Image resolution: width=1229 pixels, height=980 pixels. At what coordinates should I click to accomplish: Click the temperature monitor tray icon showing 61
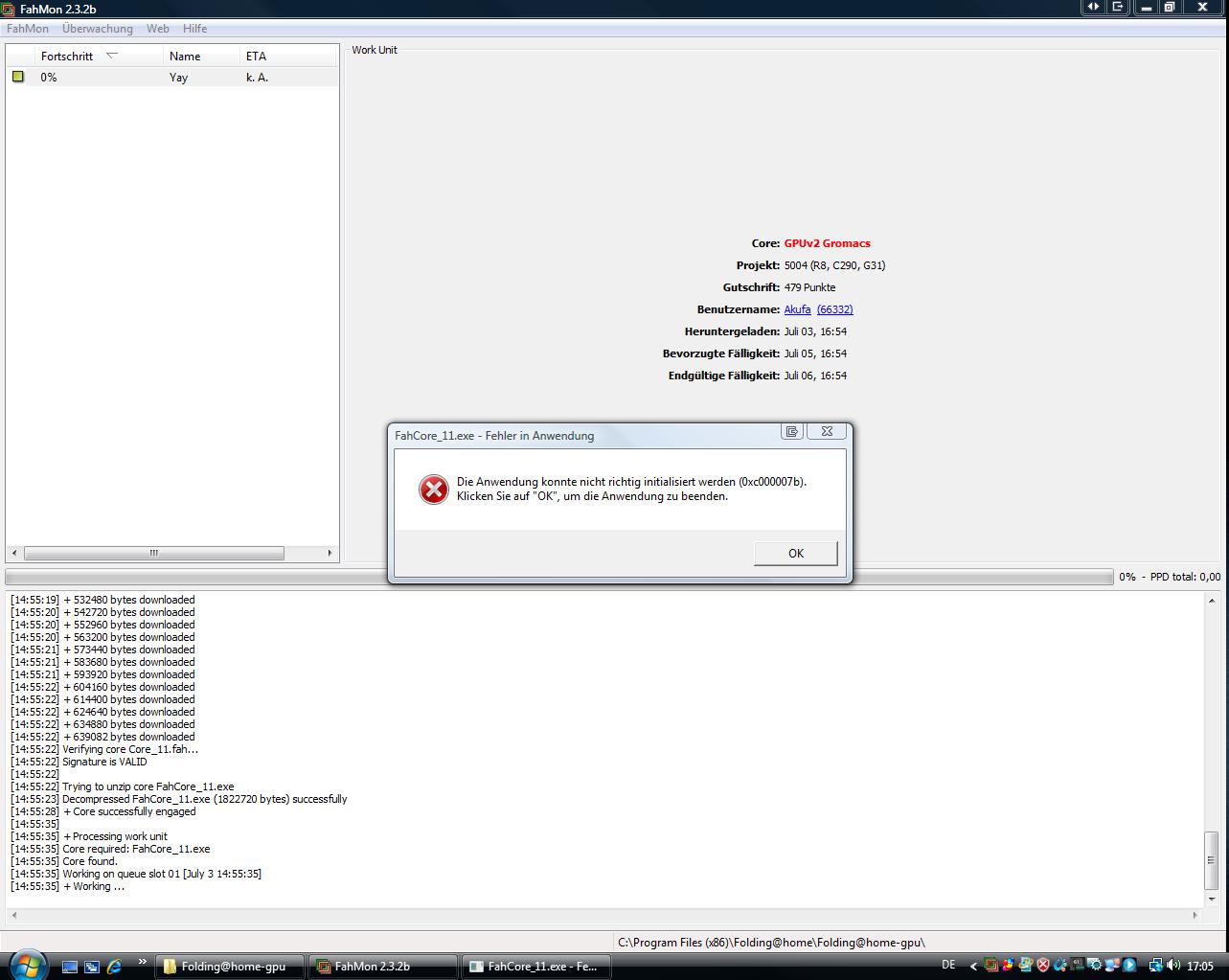tap(1079, 966)
